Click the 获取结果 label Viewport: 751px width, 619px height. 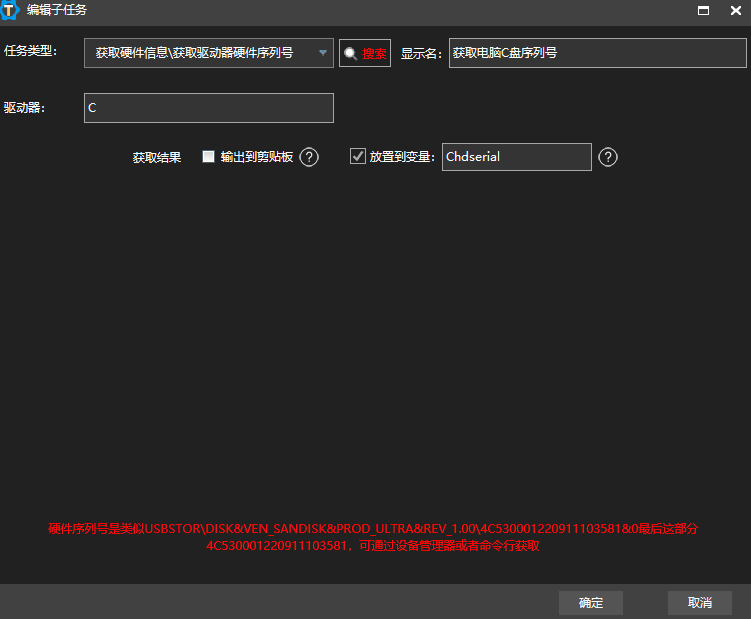pyautogui.click(x=157, y=158)
